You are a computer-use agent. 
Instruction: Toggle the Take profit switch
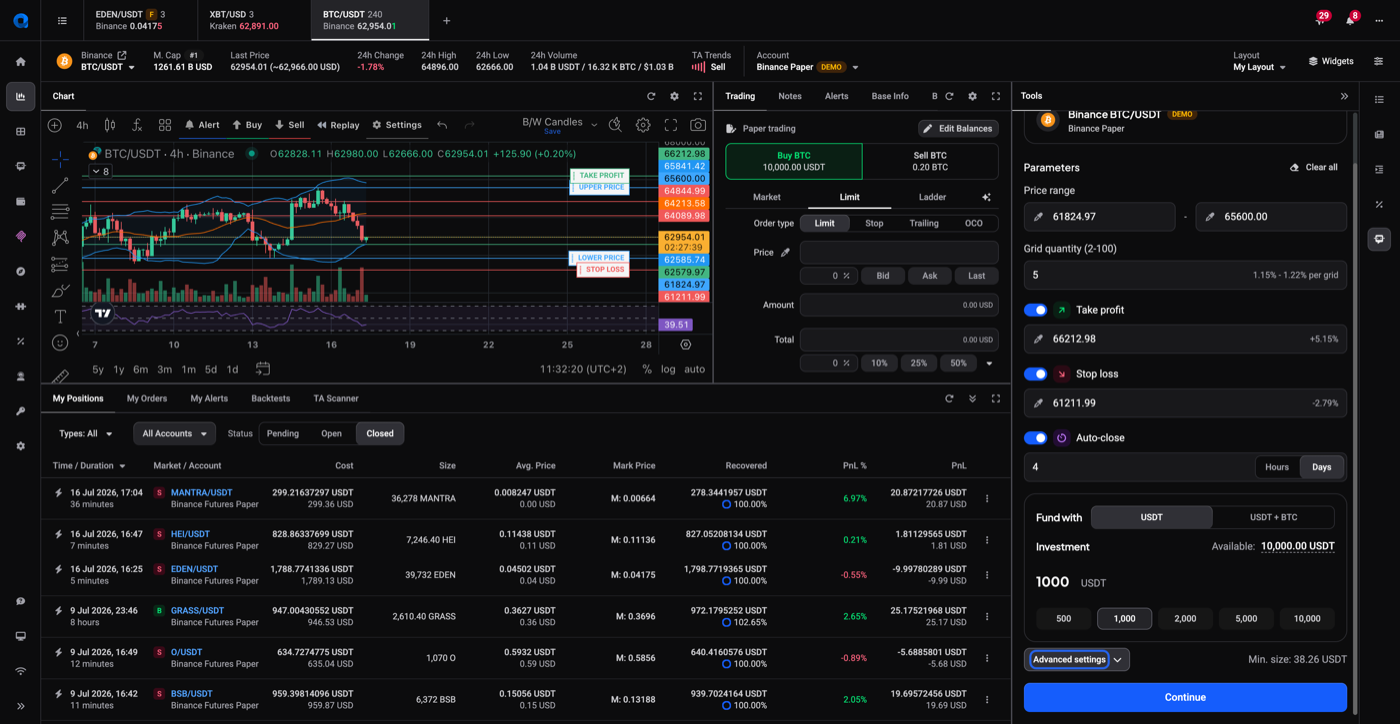click(x=1035, y=310)
